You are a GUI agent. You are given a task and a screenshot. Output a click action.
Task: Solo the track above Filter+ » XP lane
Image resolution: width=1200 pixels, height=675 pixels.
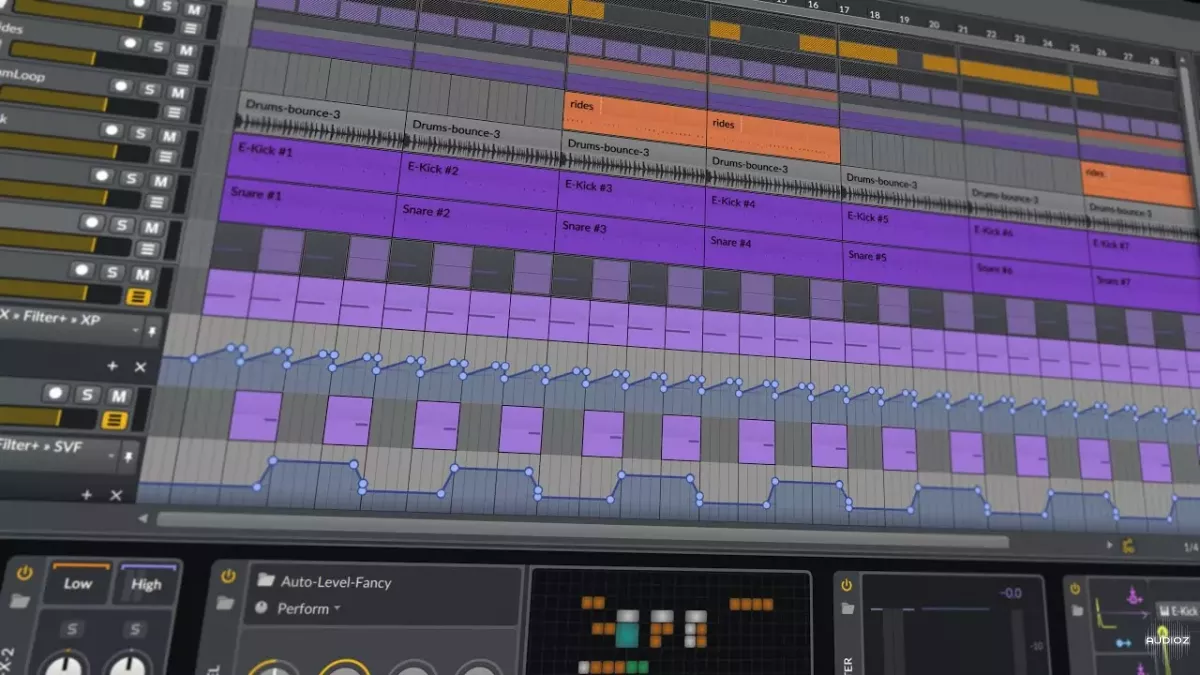tap(112, 272)
